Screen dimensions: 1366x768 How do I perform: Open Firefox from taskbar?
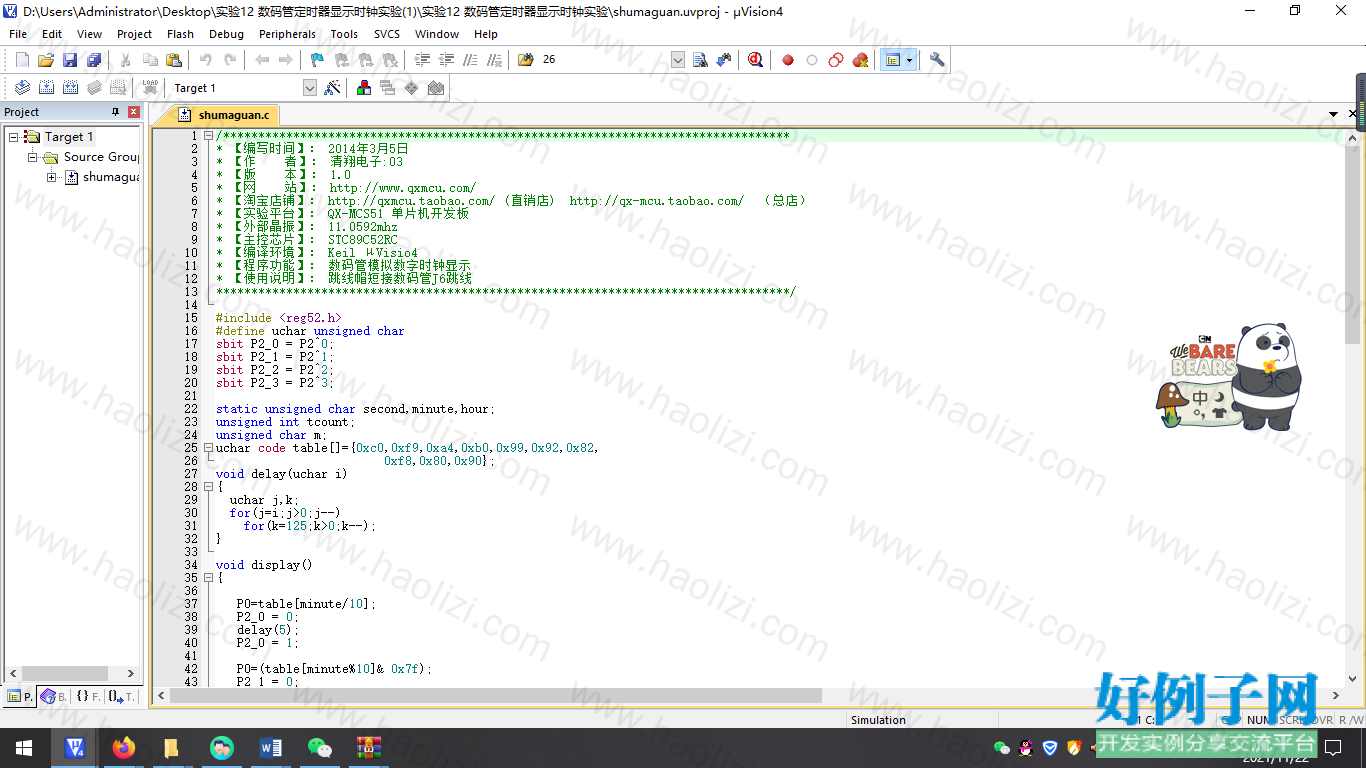[x=124, y=747]
